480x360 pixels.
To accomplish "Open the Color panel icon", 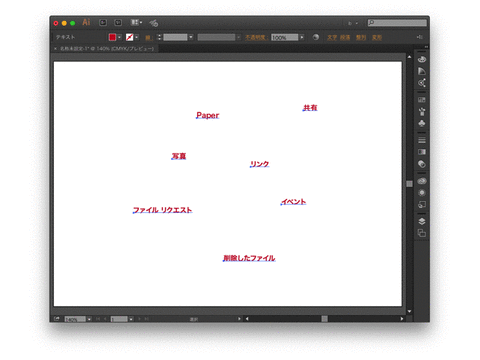I will point(422,59).
